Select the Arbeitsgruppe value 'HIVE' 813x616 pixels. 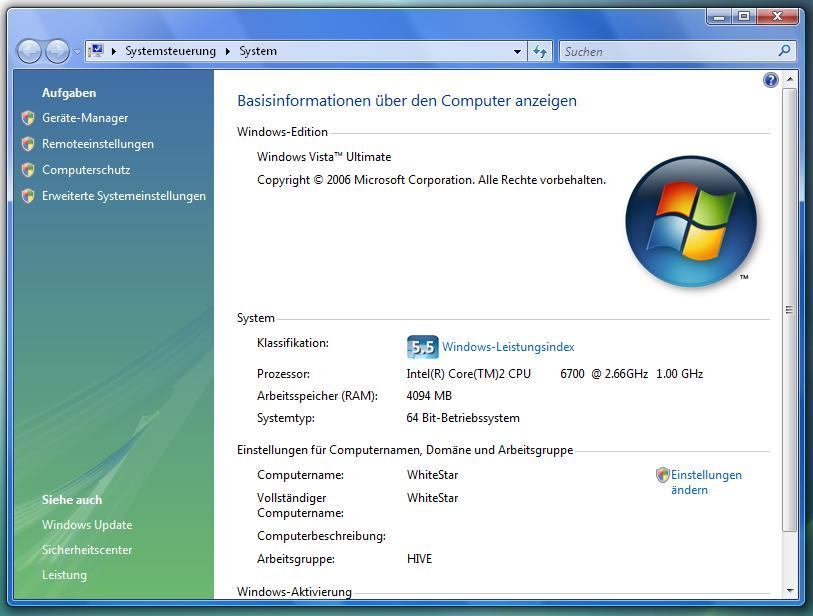tap(419, 559)
